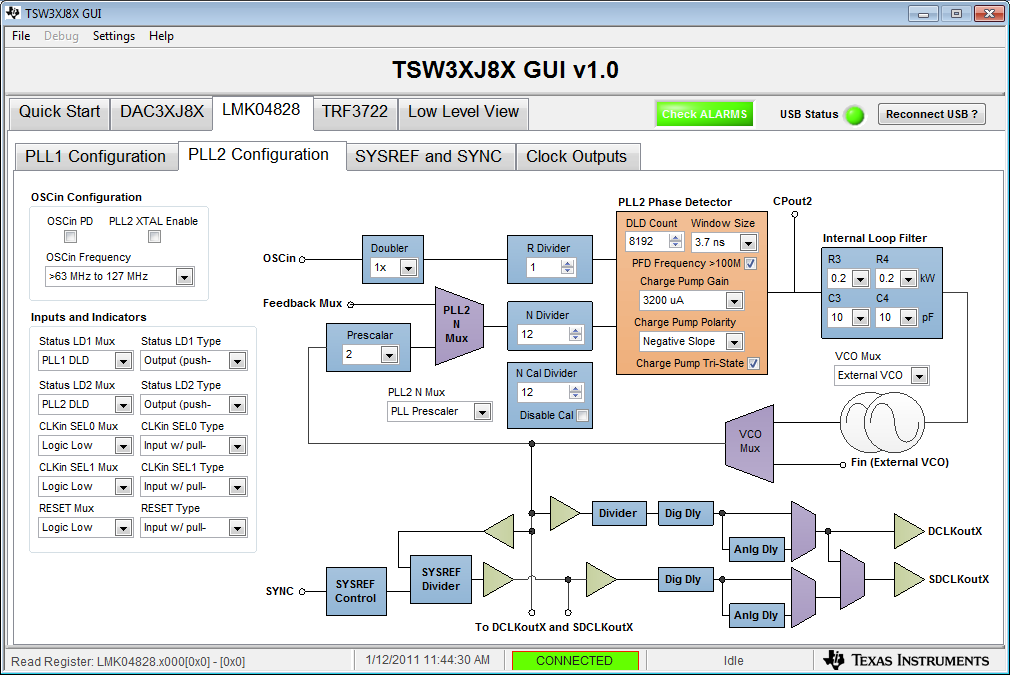Open the SYSREF and SYNC sub-tab

pos(428,157)
